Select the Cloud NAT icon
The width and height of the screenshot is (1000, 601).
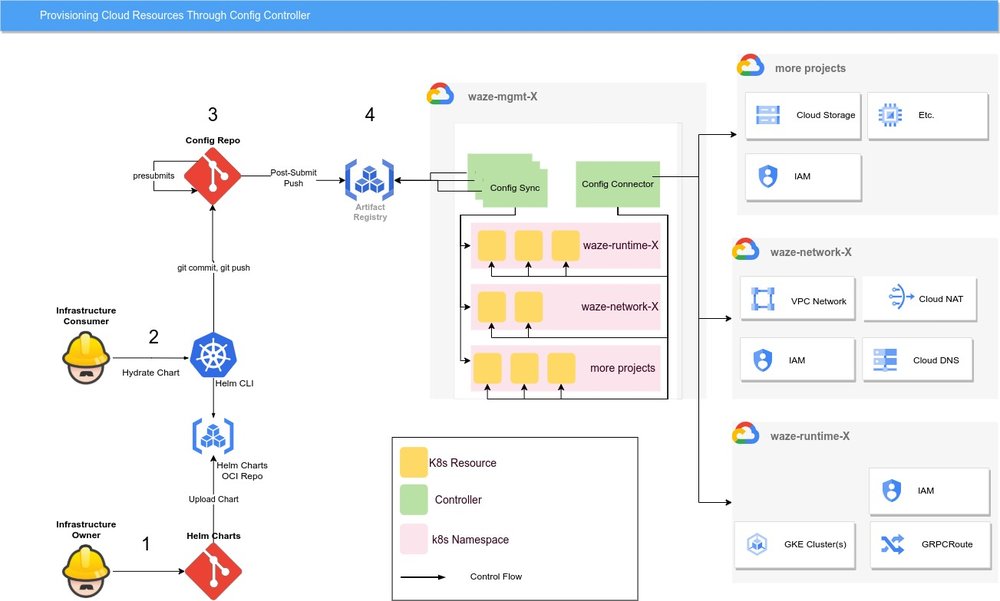895,297
